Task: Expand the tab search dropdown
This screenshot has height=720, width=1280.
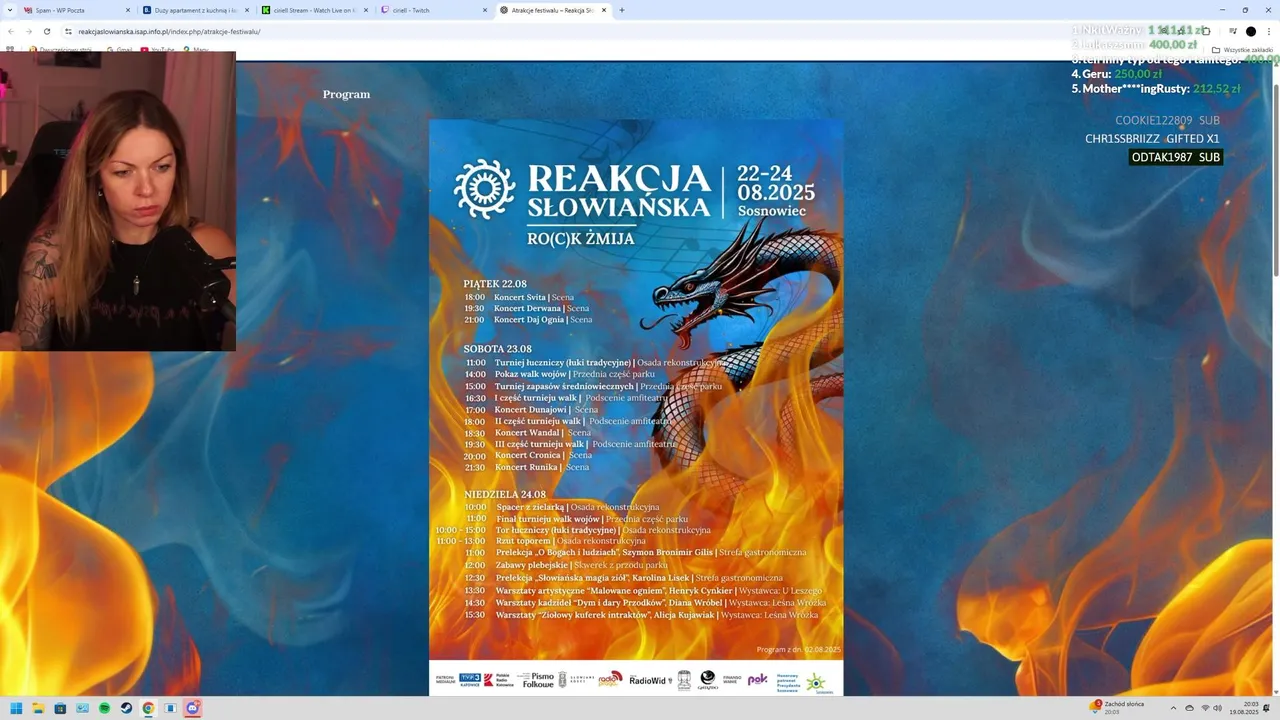Action: point(10,10)
